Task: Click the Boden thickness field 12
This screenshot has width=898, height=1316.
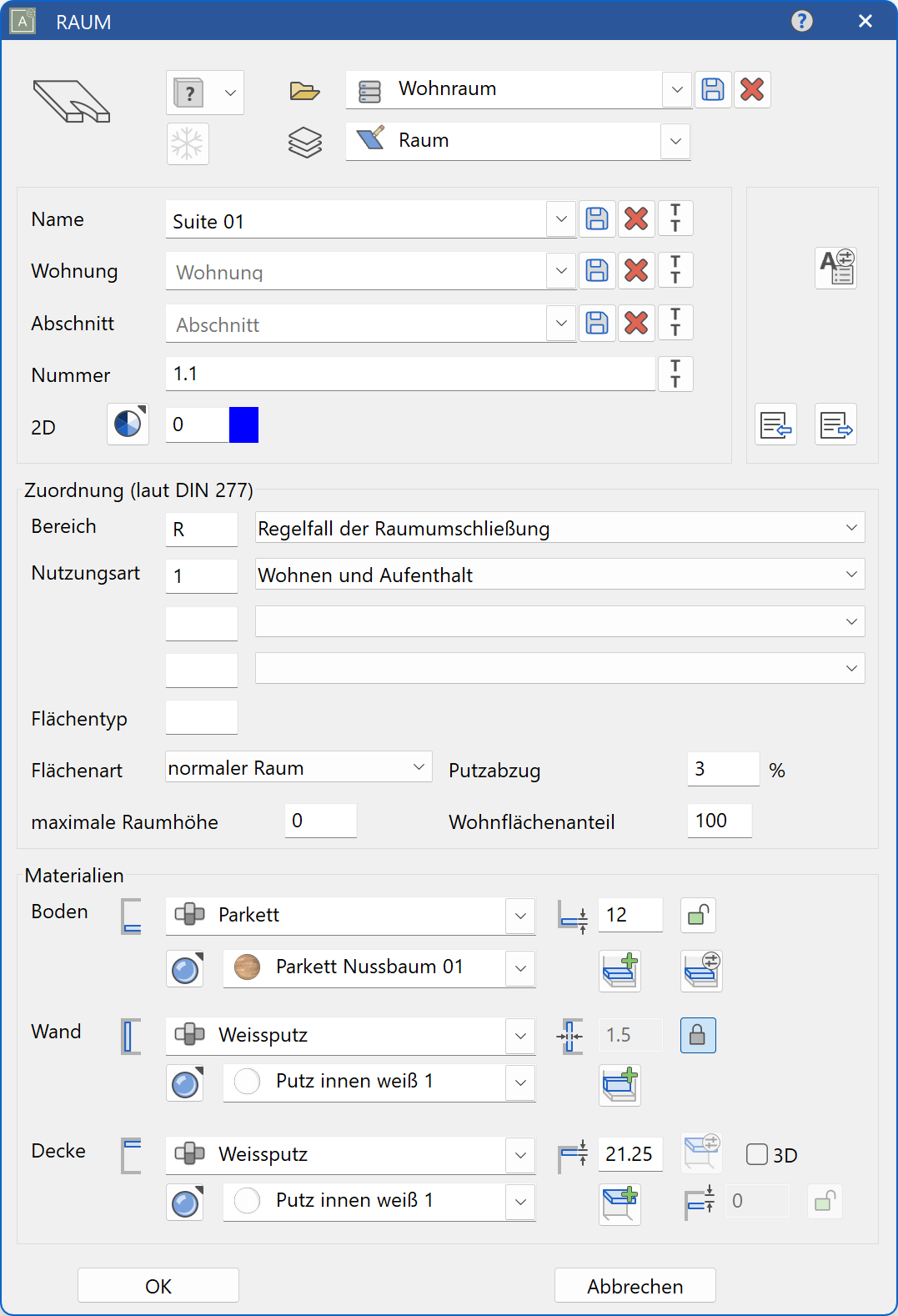Action: pyautogui.click(x=630, y=916)
